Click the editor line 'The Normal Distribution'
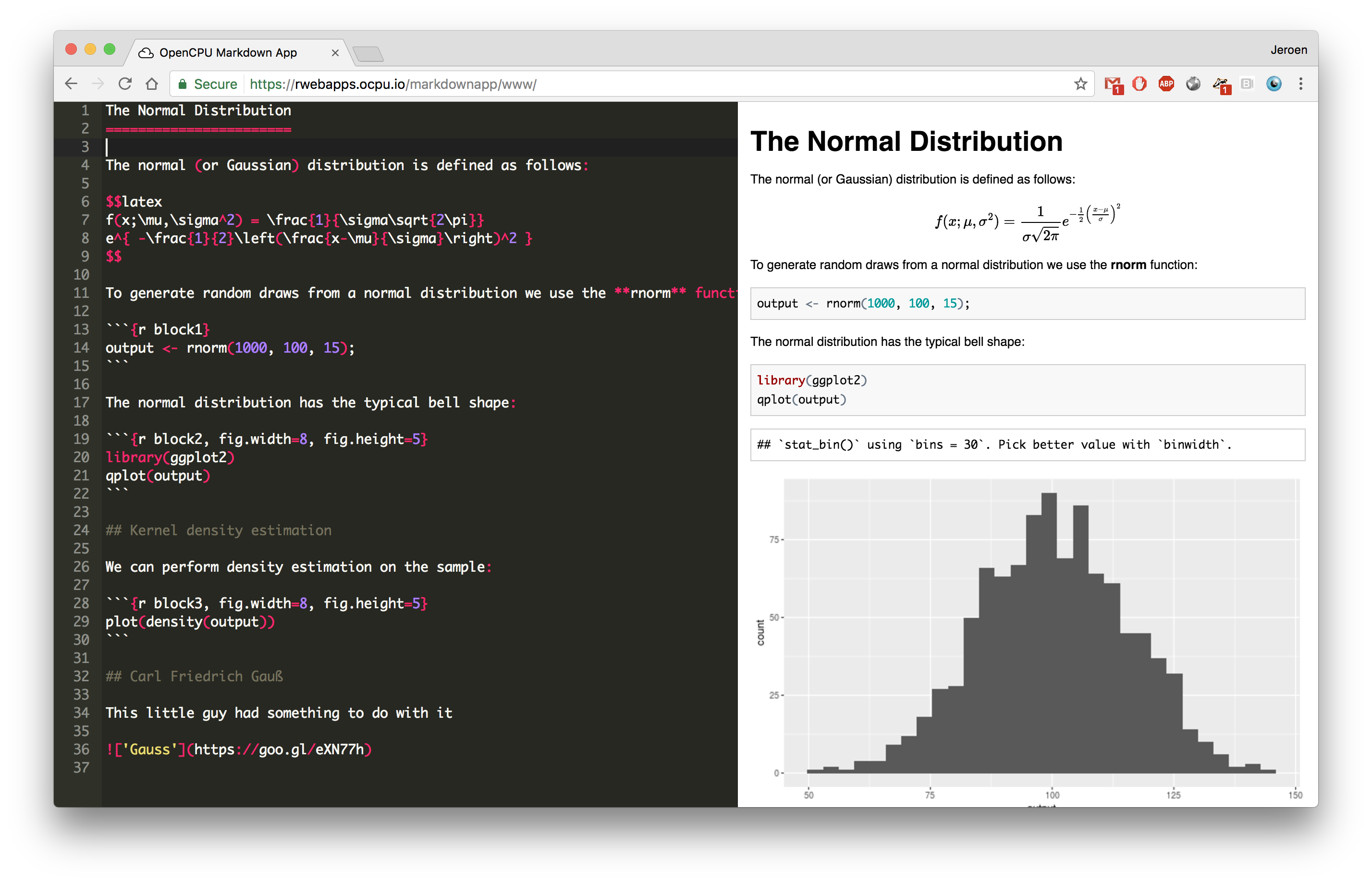1372x884 pixels. 198,110
